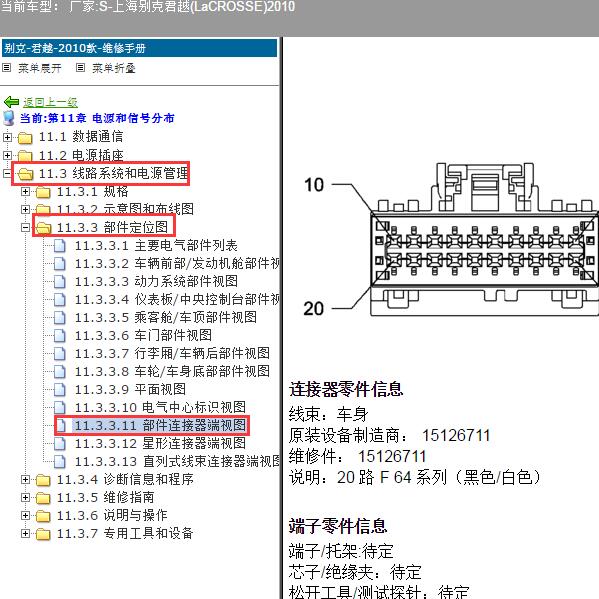Select 11.3.5 维修指南 tree item

pos(106,497)
